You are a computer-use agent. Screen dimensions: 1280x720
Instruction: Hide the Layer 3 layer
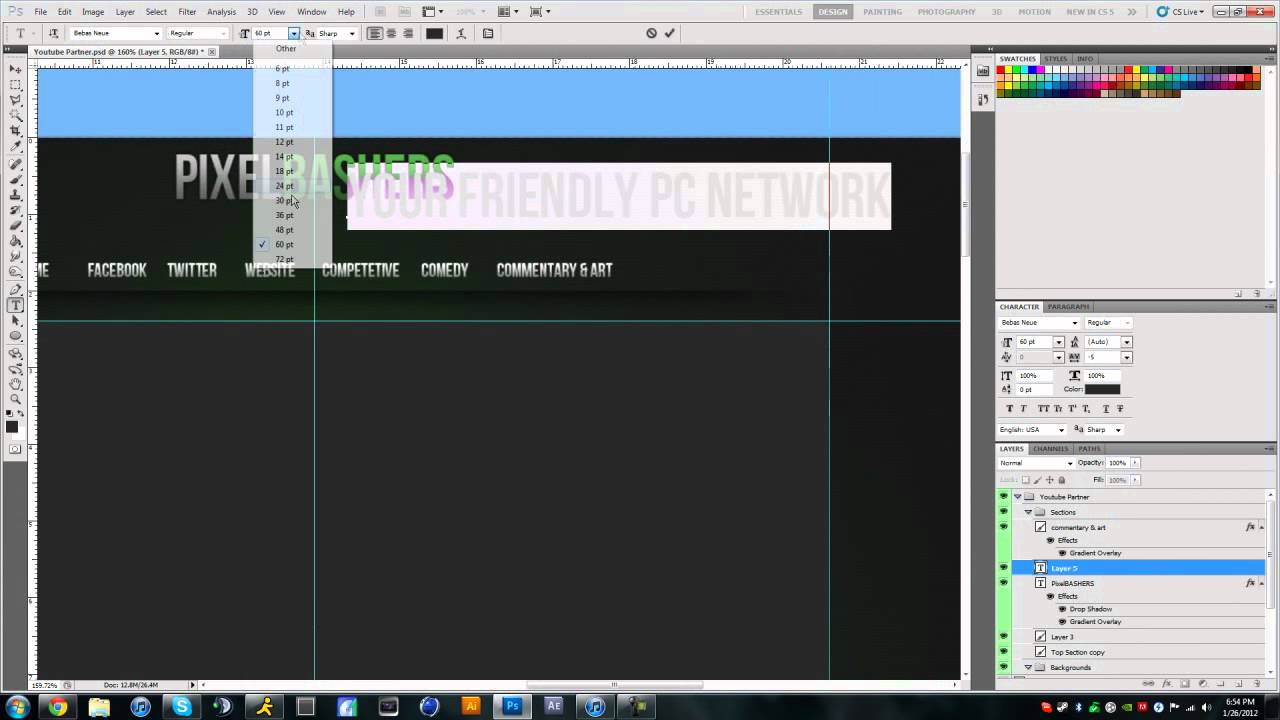pos(1003,637)
